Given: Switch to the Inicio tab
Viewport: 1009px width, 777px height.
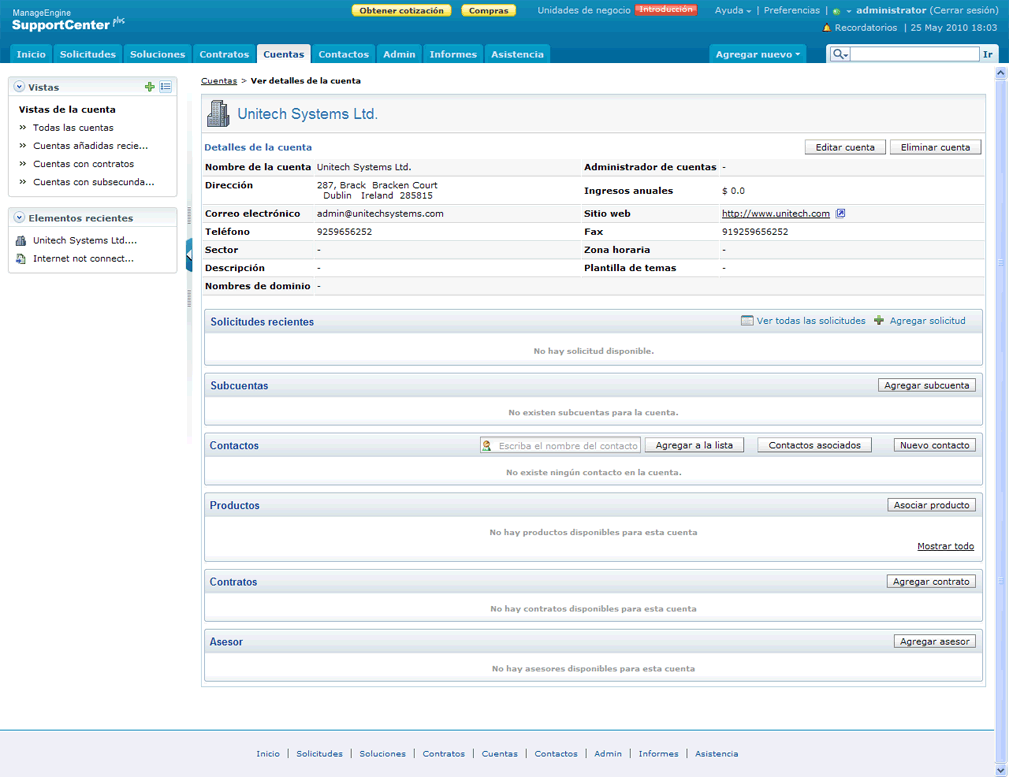Looking at the screenshot, I should tap(31, 54).
